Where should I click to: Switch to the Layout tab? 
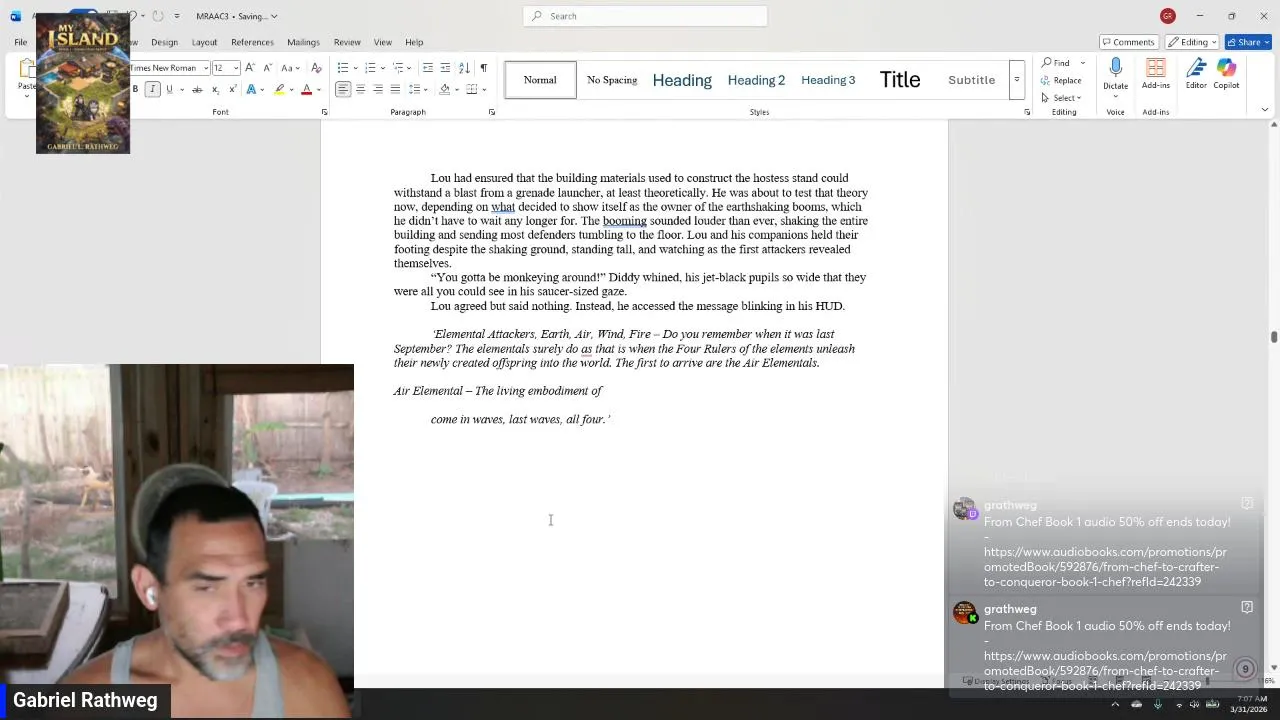[x=204, y=42]
